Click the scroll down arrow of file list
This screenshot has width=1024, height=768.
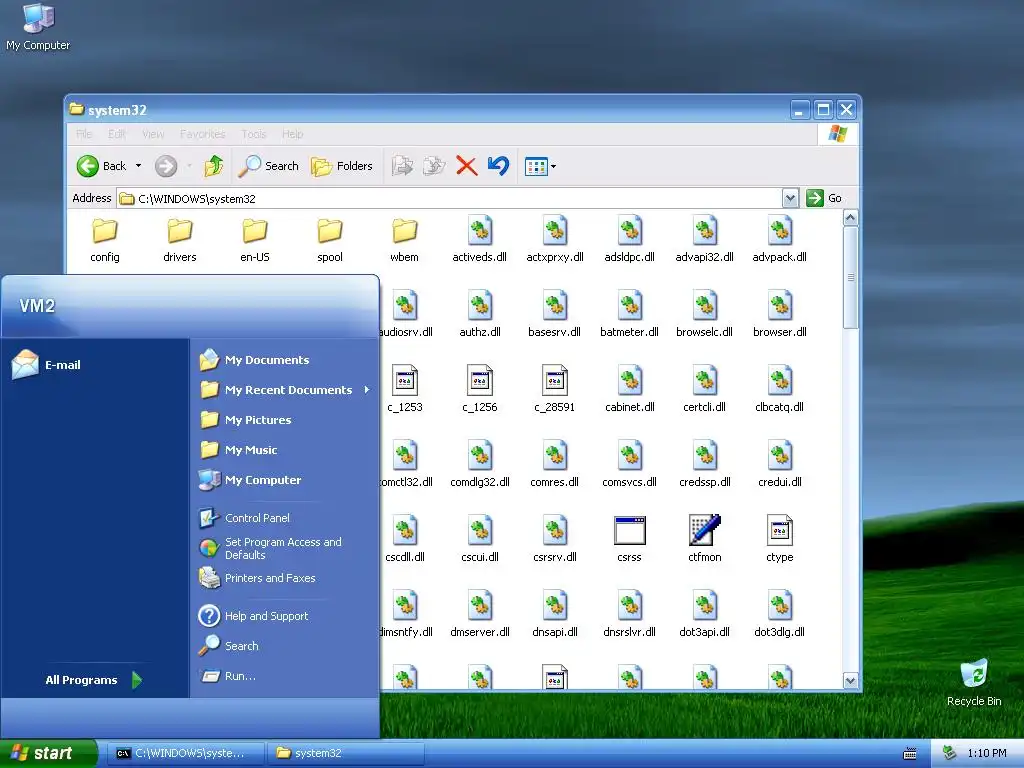point(850,680)
